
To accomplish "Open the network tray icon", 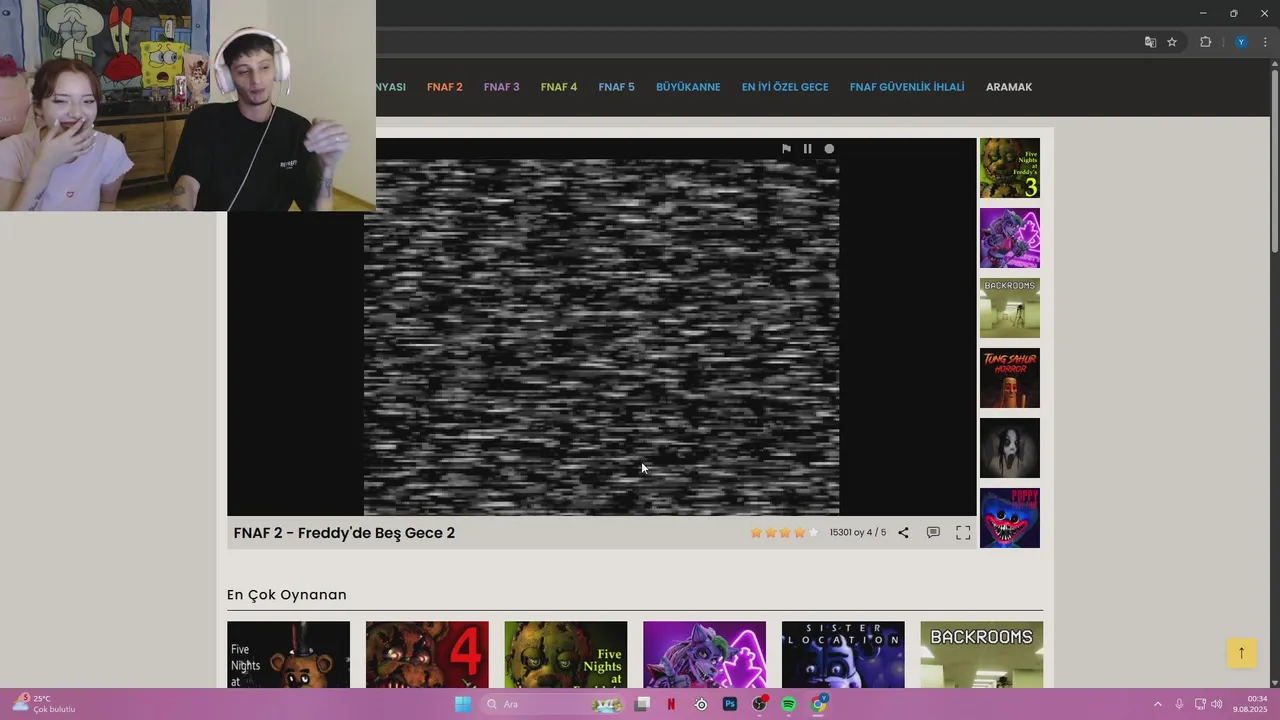I will point(1200,704).
